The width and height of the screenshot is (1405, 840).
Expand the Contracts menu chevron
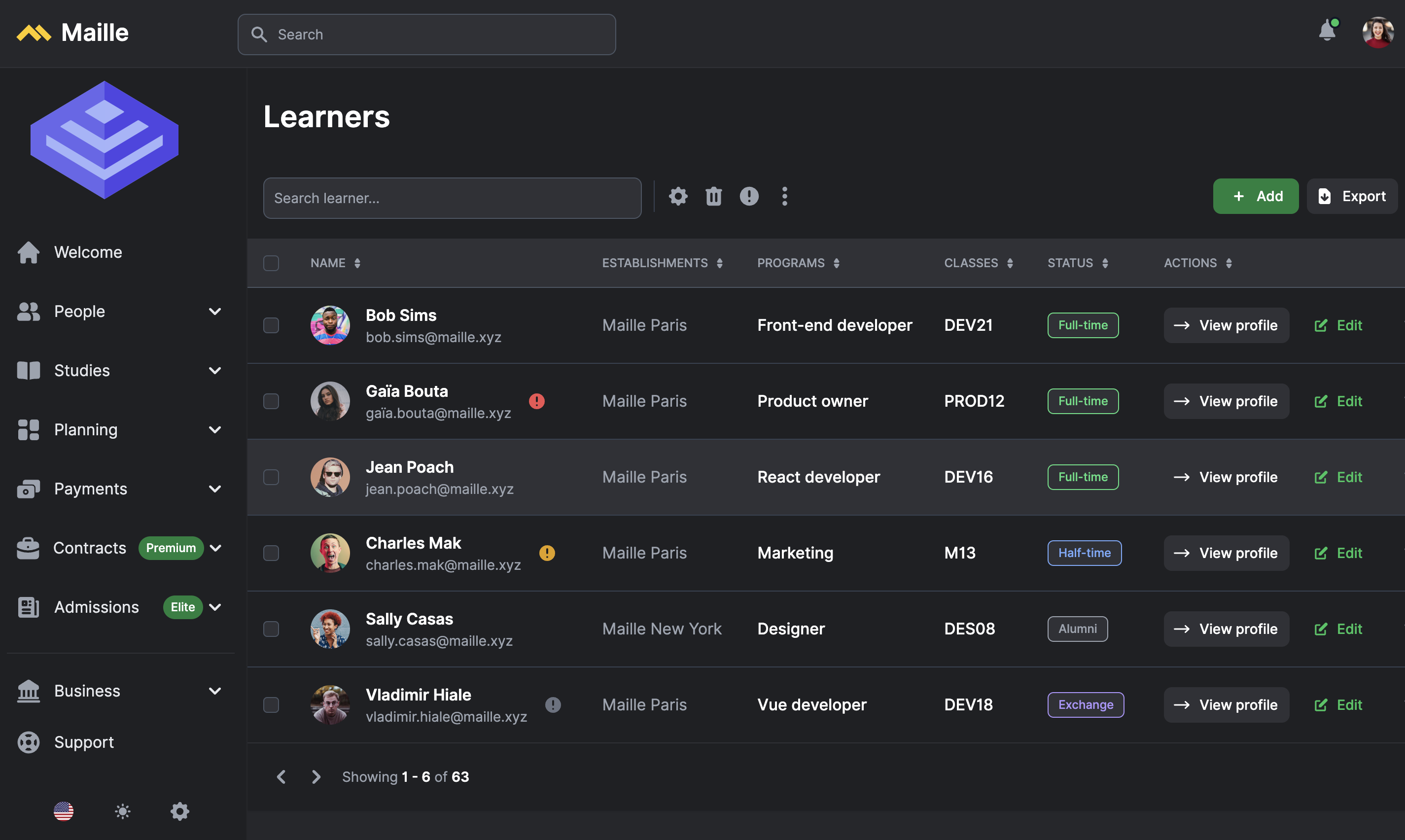tap(215, 548)
